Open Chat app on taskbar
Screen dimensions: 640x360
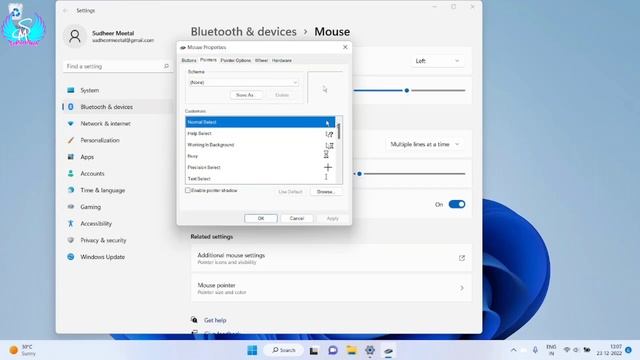pyautogui.click(x=333, y=350)
